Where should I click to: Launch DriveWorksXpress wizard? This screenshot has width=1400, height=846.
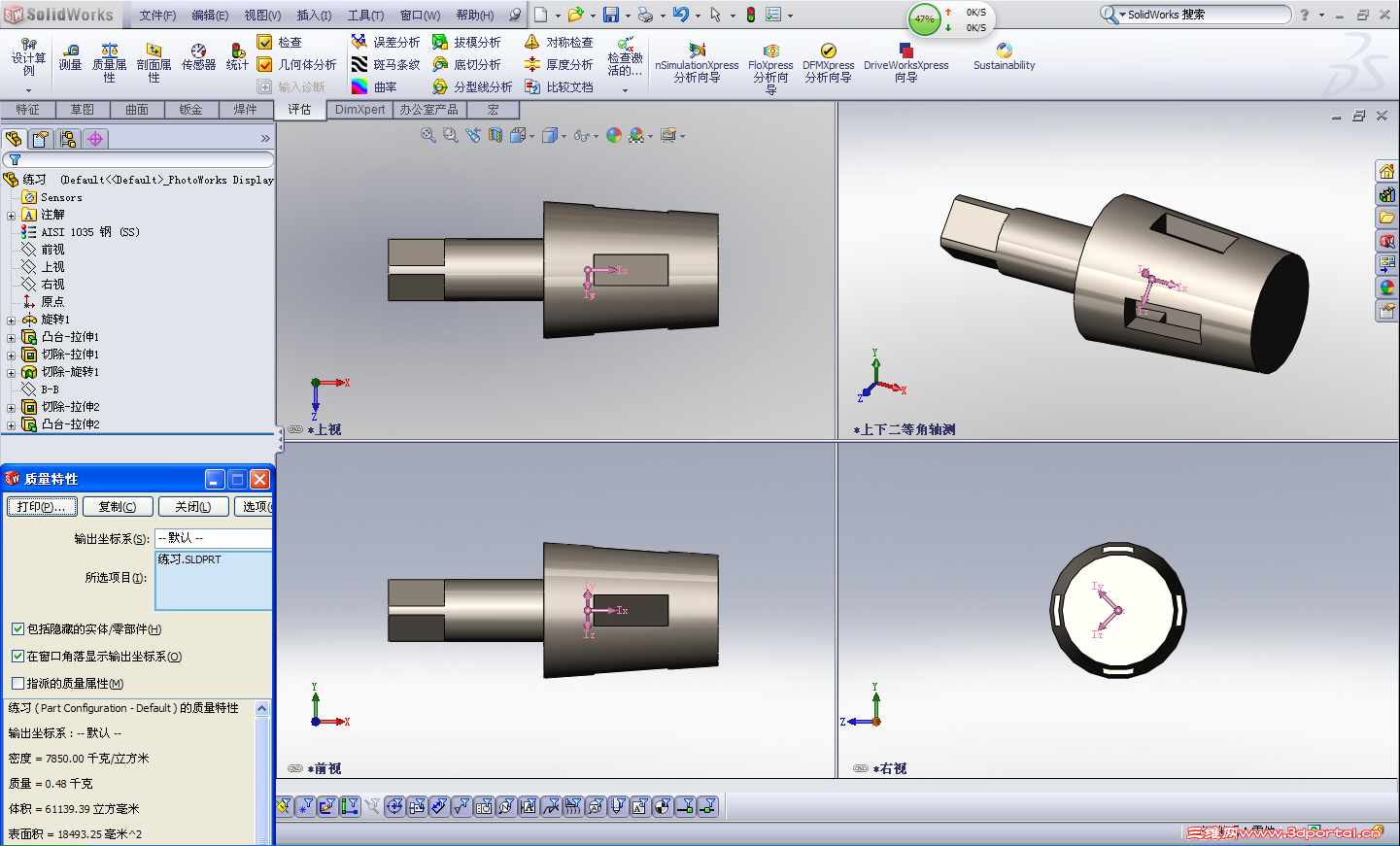[905, 63]
